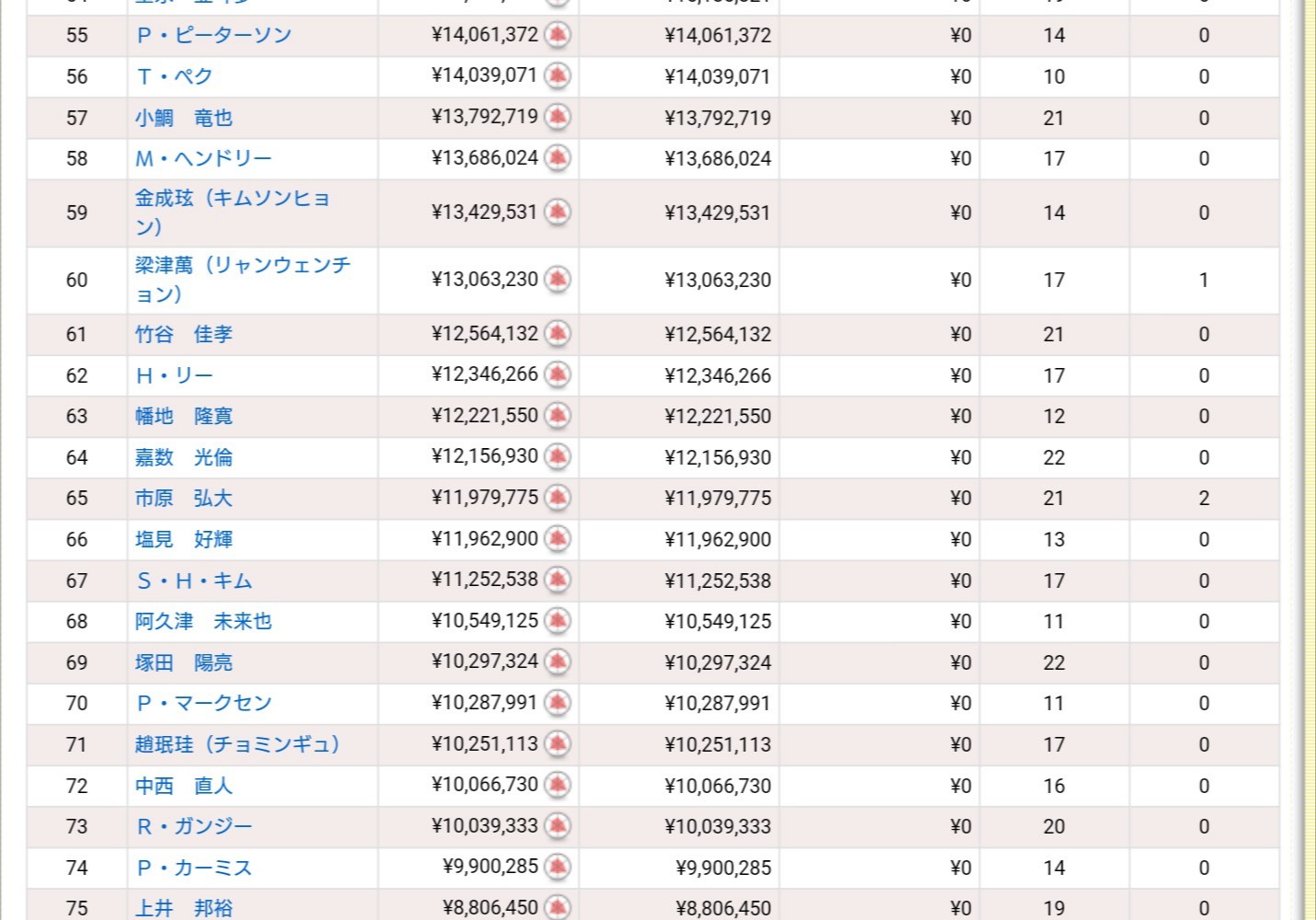Open 趙珉珪 (チョミンギュ) profile link
The height and width of the screenshot is (920, 1316).
pyautogui.click(x=237, y=744)
